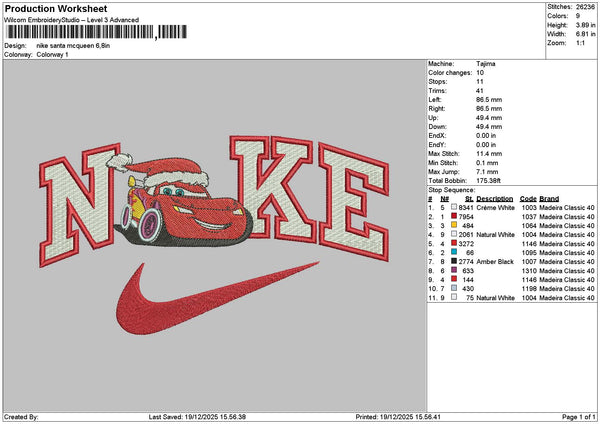The height and width of the screenshot is (424, 600).
Task: Click the Wilcom EmbroideryStudio Level 3 Advanced line
Action: click(x=72, y=20)
